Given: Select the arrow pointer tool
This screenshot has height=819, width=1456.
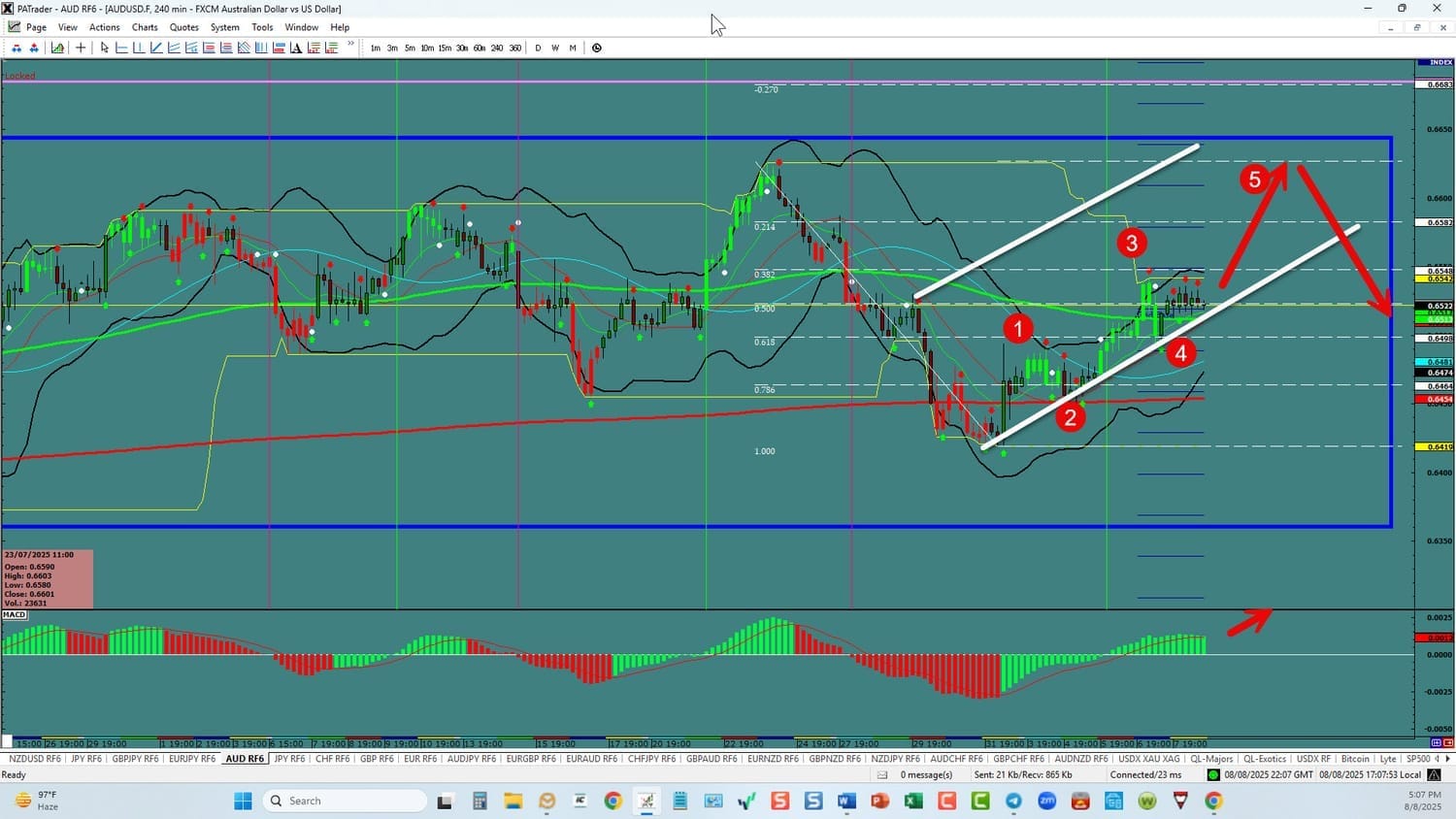Looking at the screenshot, I should pyautogui.click(x=104, y=48).
